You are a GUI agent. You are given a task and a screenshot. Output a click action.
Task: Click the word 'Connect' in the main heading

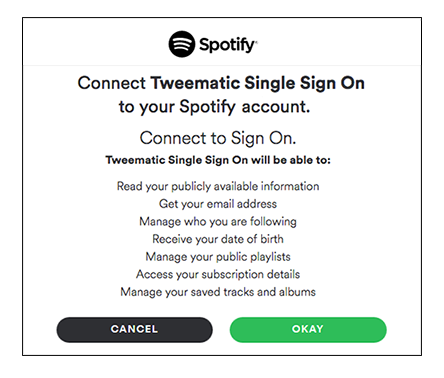click(x=112, y=83)
